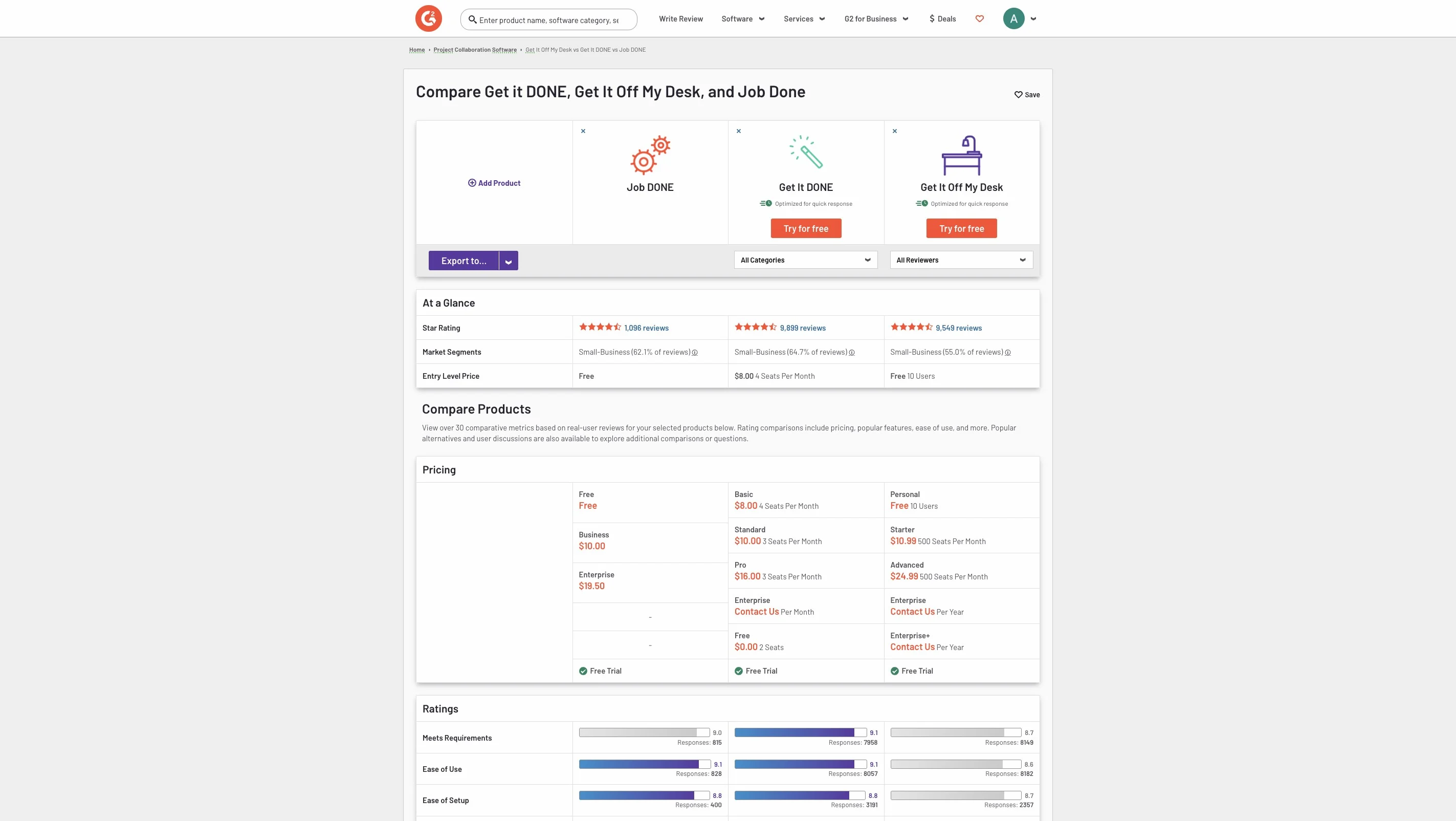Click Advanced $24.99 500 Seats price

click(x=939, y=577)
